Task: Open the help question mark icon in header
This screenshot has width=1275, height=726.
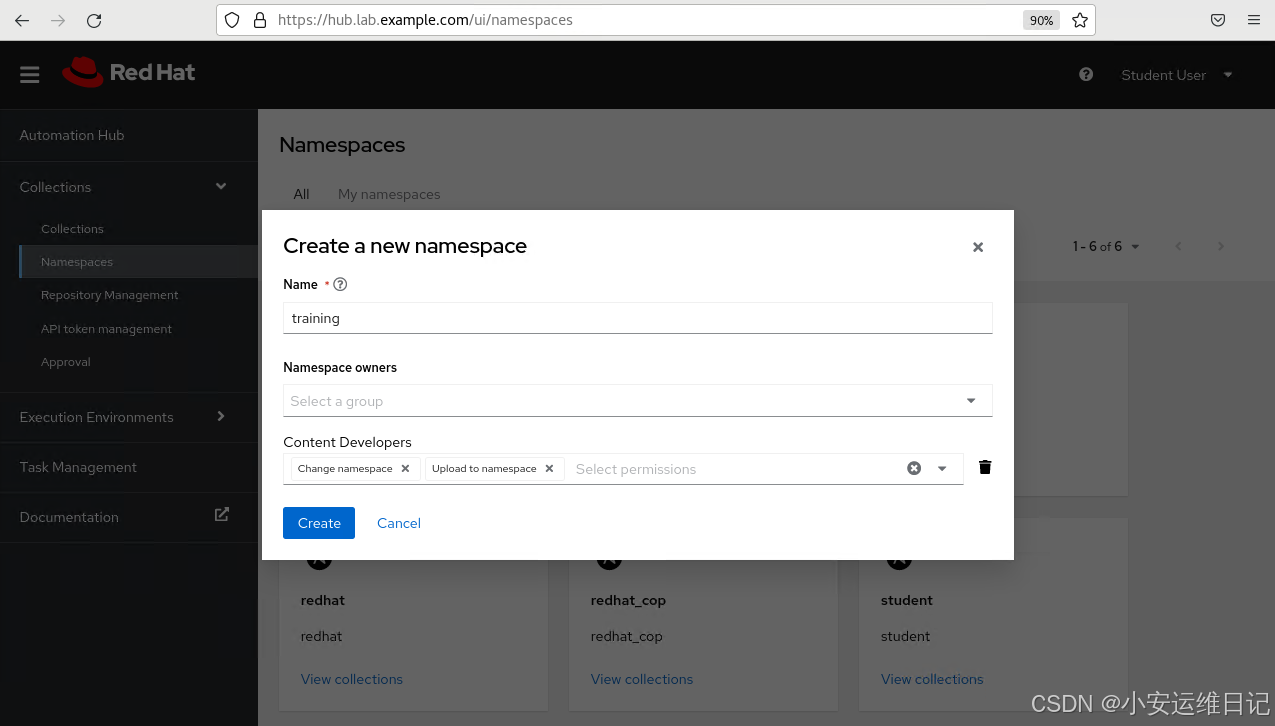Action: coord(1086,74)
